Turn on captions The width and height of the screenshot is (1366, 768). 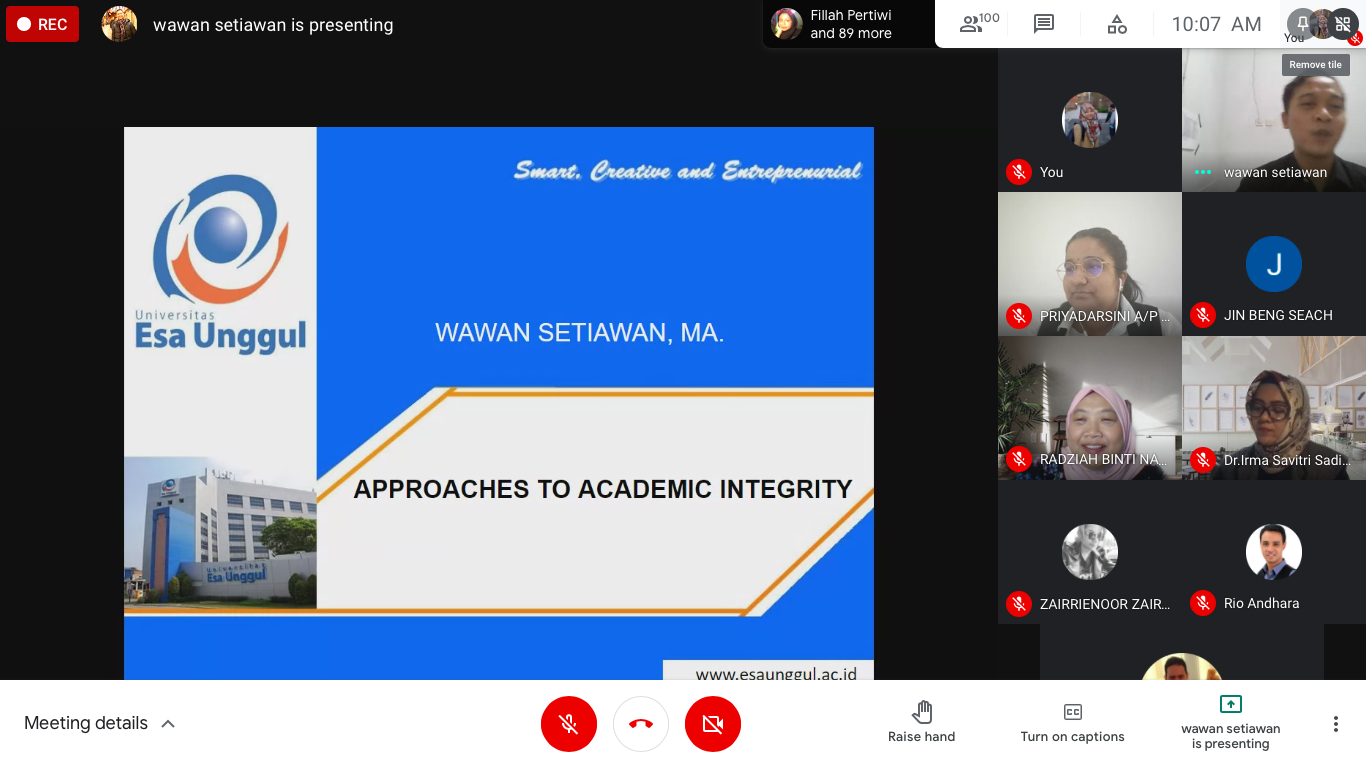(x=1073, y=723)
